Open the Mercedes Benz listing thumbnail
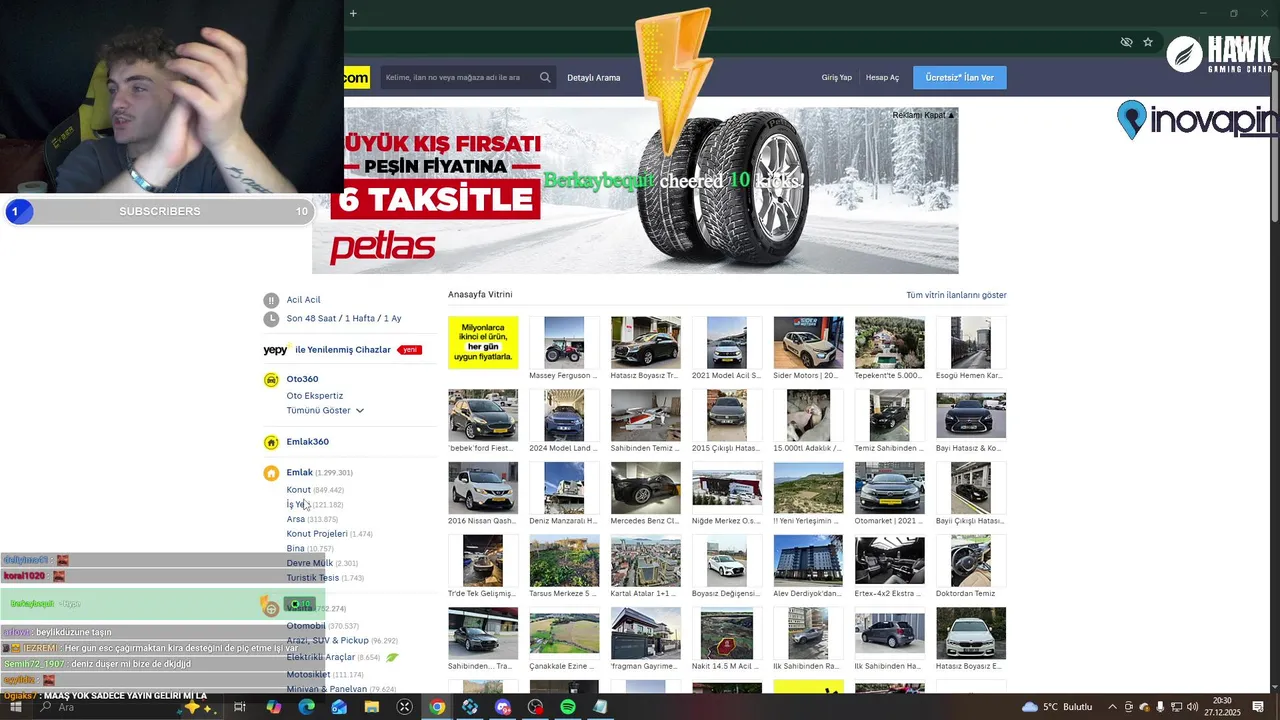Image resolution: width=1280 pixels, height=720 pixels. click(x=645, y=488)
